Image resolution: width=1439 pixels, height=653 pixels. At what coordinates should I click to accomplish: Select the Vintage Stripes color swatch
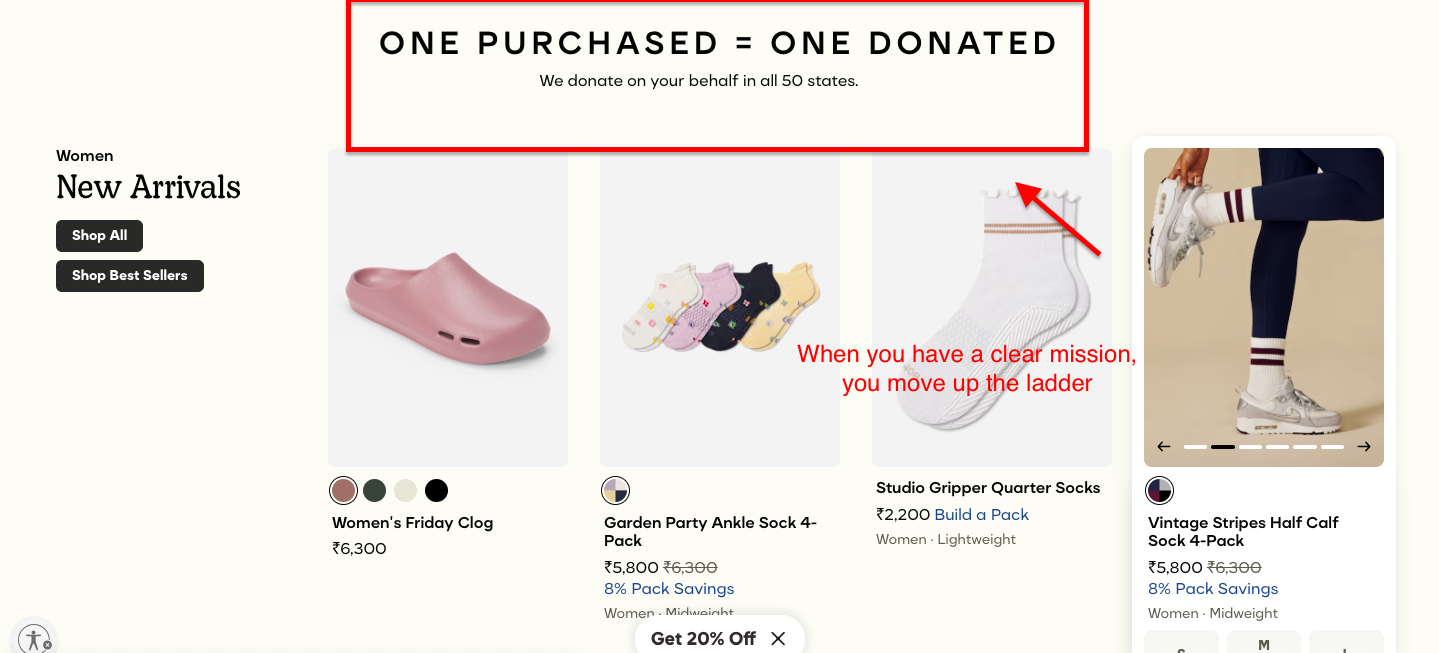pyautogui.click(x=1159, y=490)
